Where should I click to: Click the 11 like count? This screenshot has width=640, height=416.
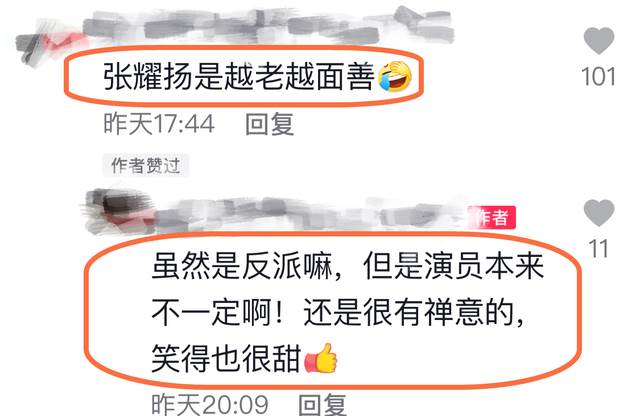(x=598, y=249)
